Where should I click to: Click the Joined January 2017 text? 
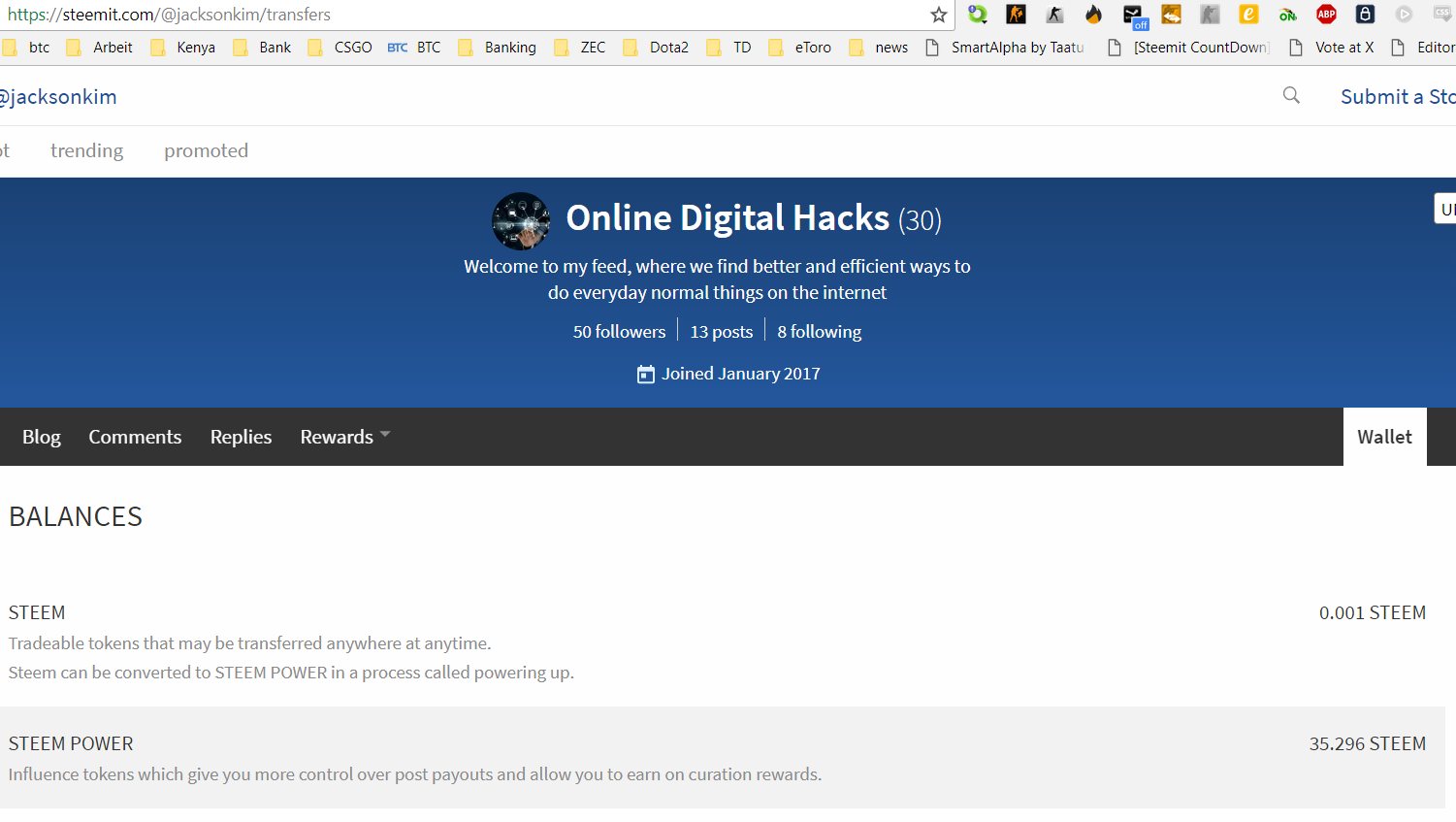741,374
